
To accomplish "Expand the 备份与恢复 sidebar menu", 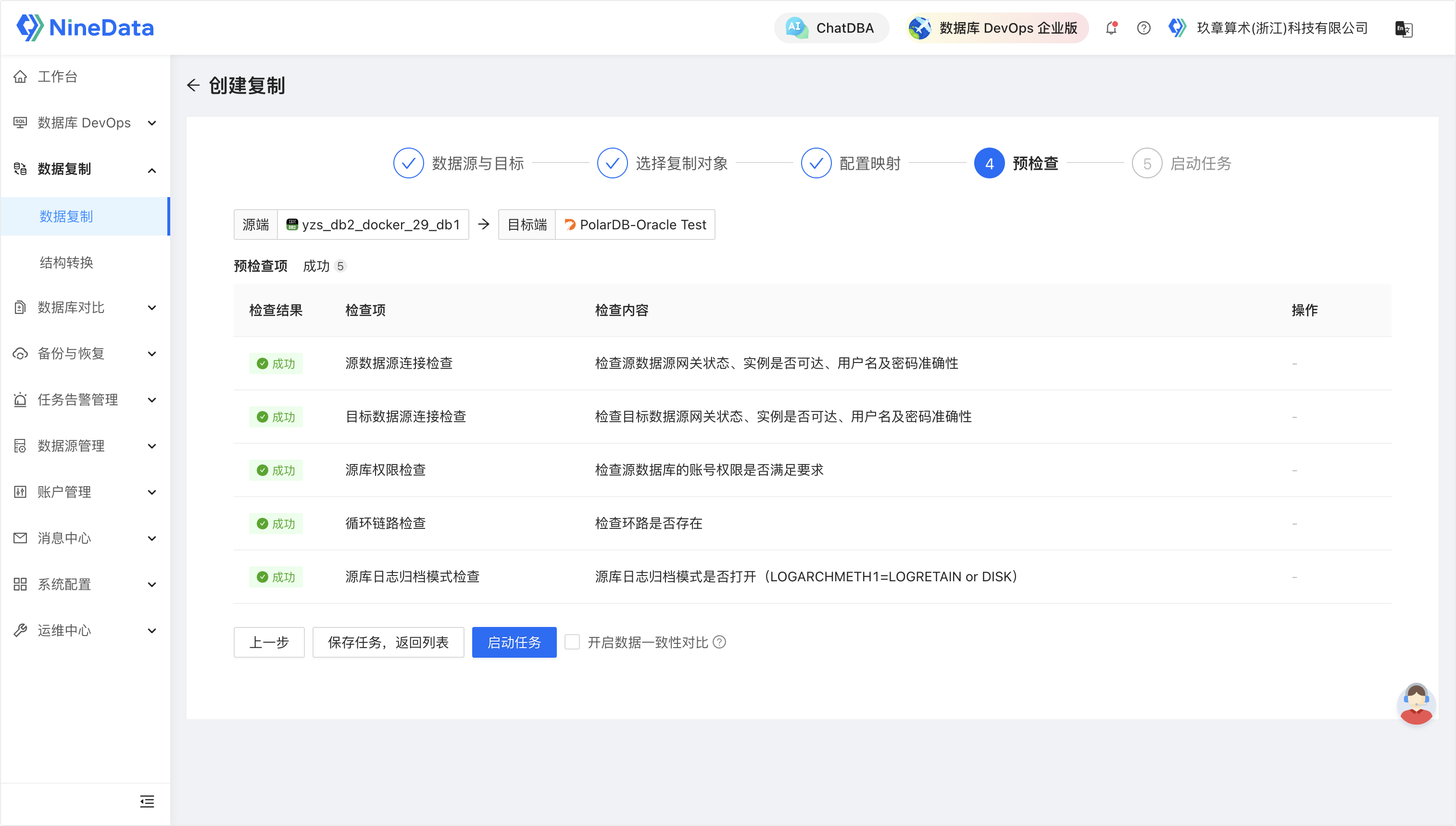I will coord(85,353).
